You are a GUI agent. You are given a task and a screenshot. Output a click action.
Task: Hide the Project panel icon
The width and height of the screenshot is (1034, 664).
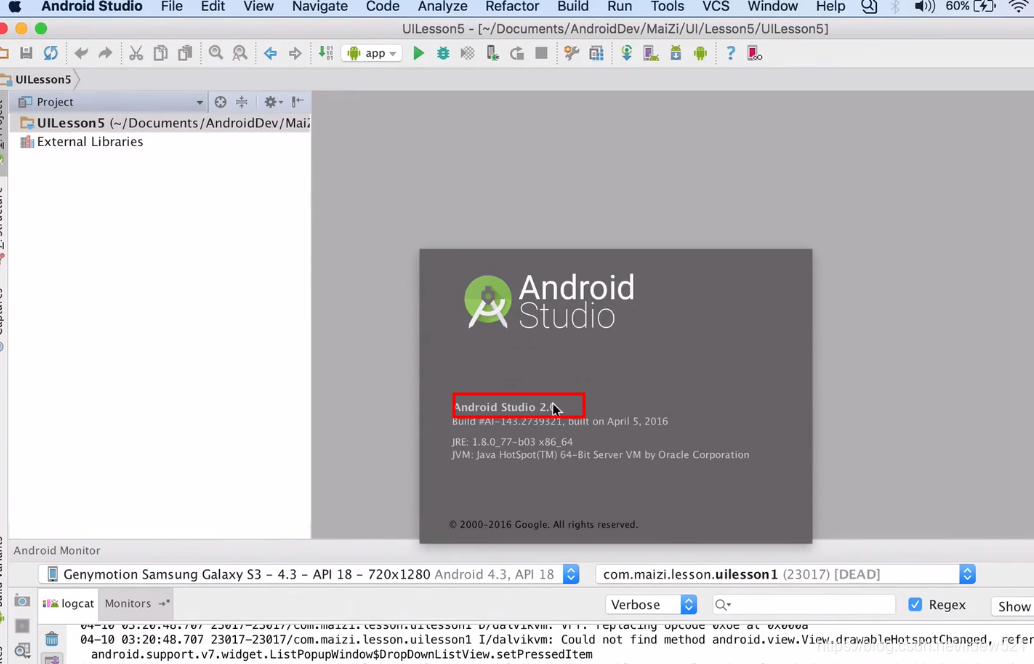tap(297, 102)
